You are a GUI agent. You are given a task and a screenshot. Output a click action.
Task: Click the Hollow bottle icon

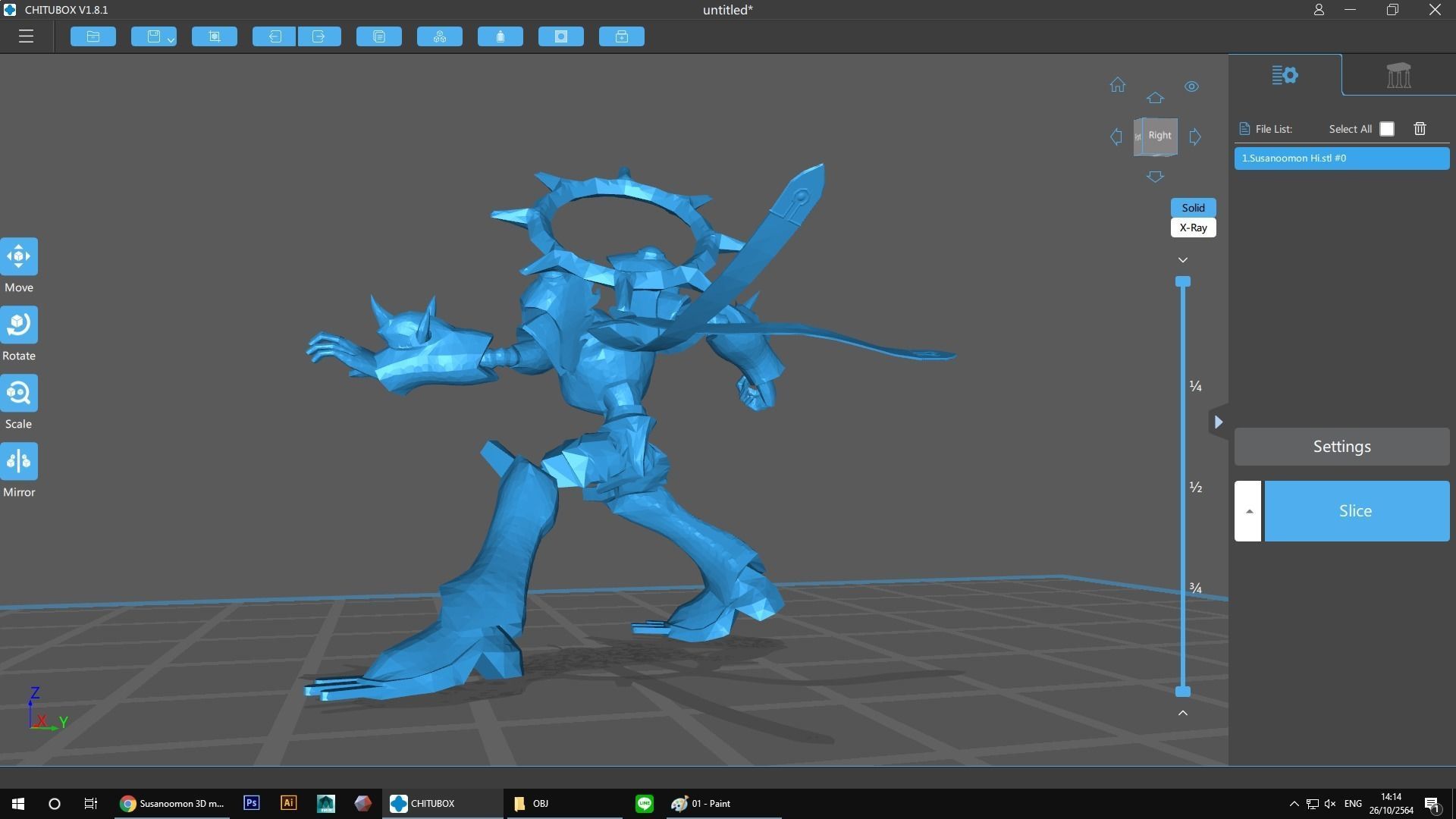point(500,36)
